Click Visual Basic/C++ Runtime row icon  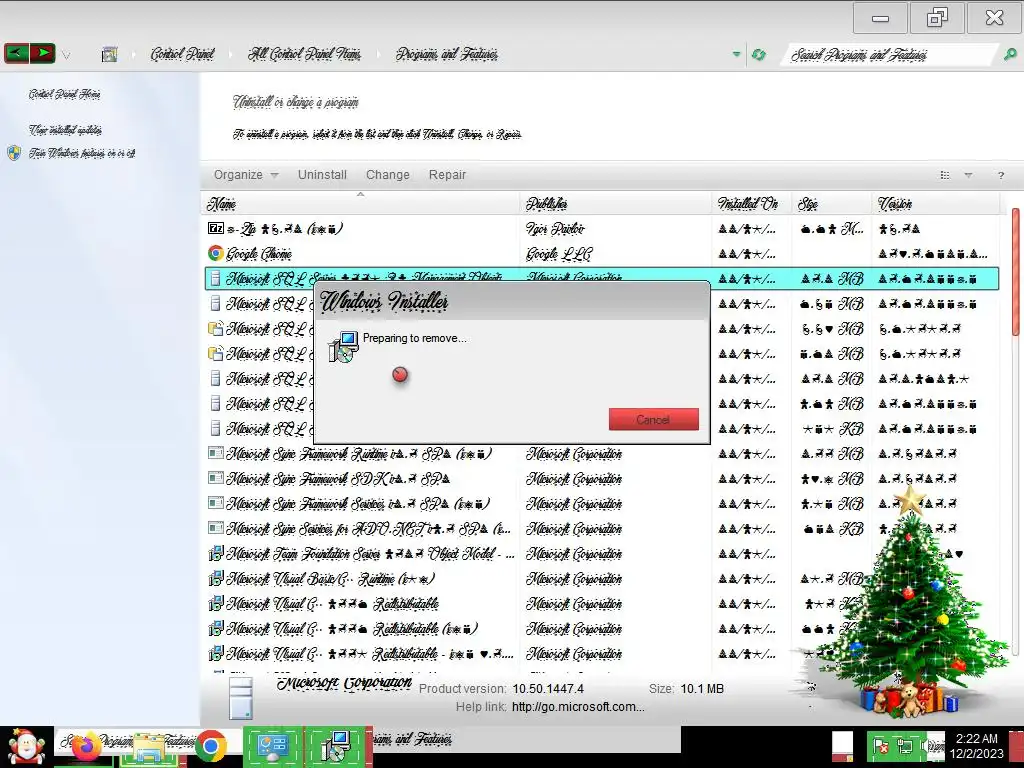[216, 578]
